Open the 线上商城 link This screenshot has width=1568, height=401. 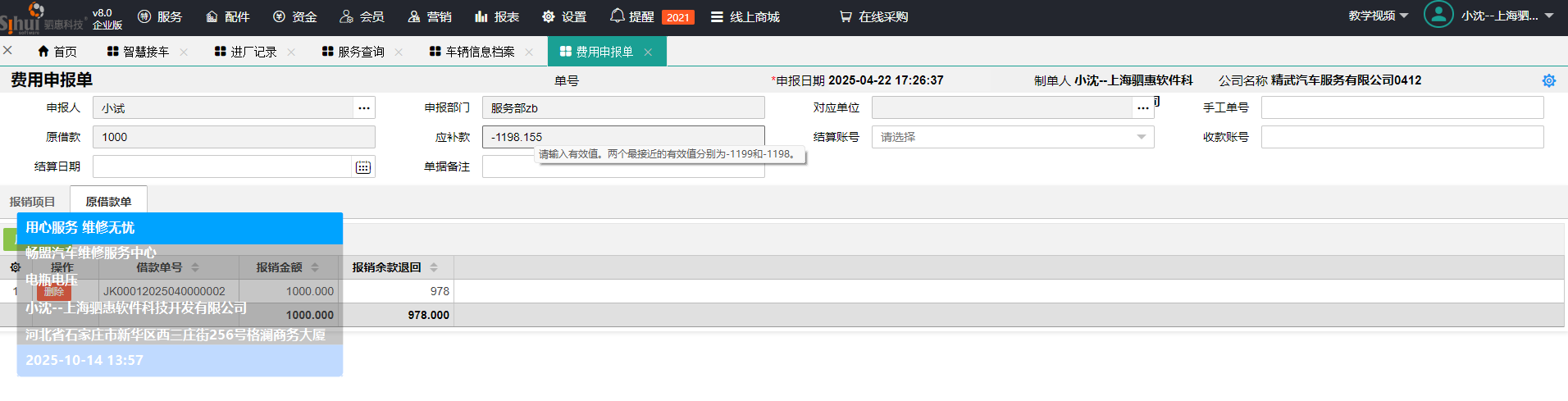click(745, 16)
